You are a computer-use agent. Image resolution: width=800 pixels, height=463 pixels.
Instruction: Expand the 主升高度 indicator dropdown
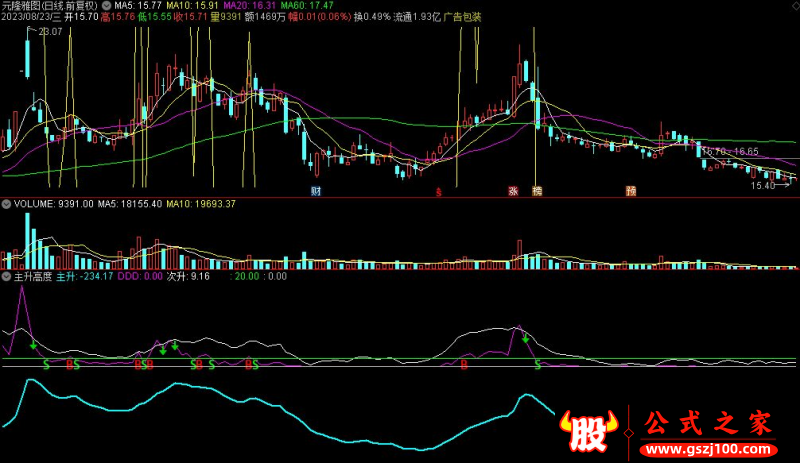point(6,277)
